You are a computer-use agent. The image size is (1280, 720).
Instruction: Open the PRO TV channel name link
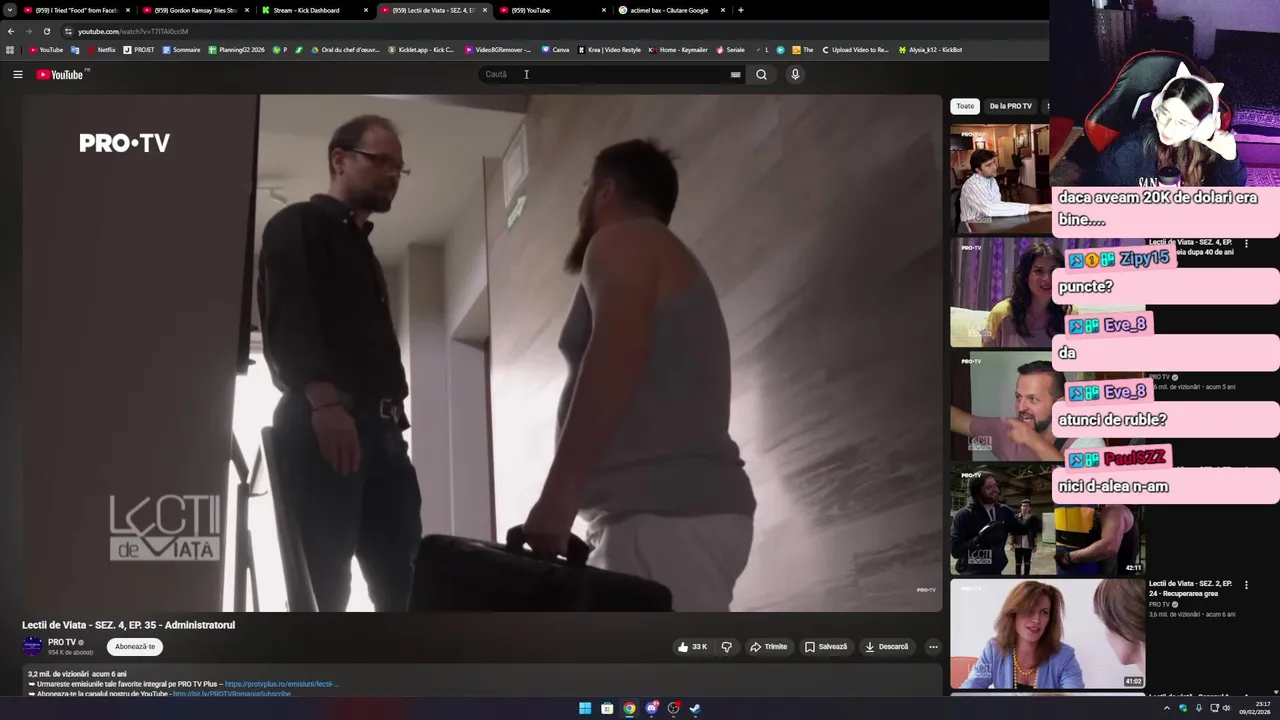[x=62, y=642]
